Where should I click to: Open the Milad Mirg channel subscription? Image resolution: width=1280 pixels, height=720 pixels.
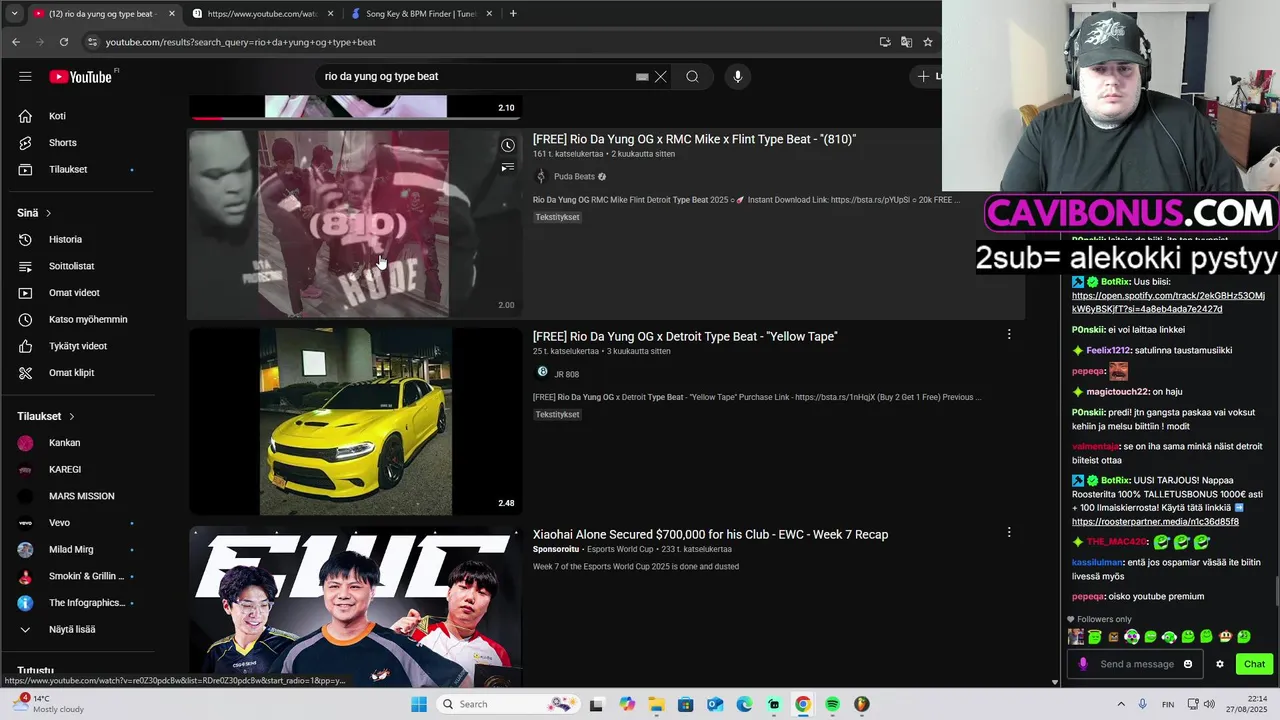(x=70, y=549)
